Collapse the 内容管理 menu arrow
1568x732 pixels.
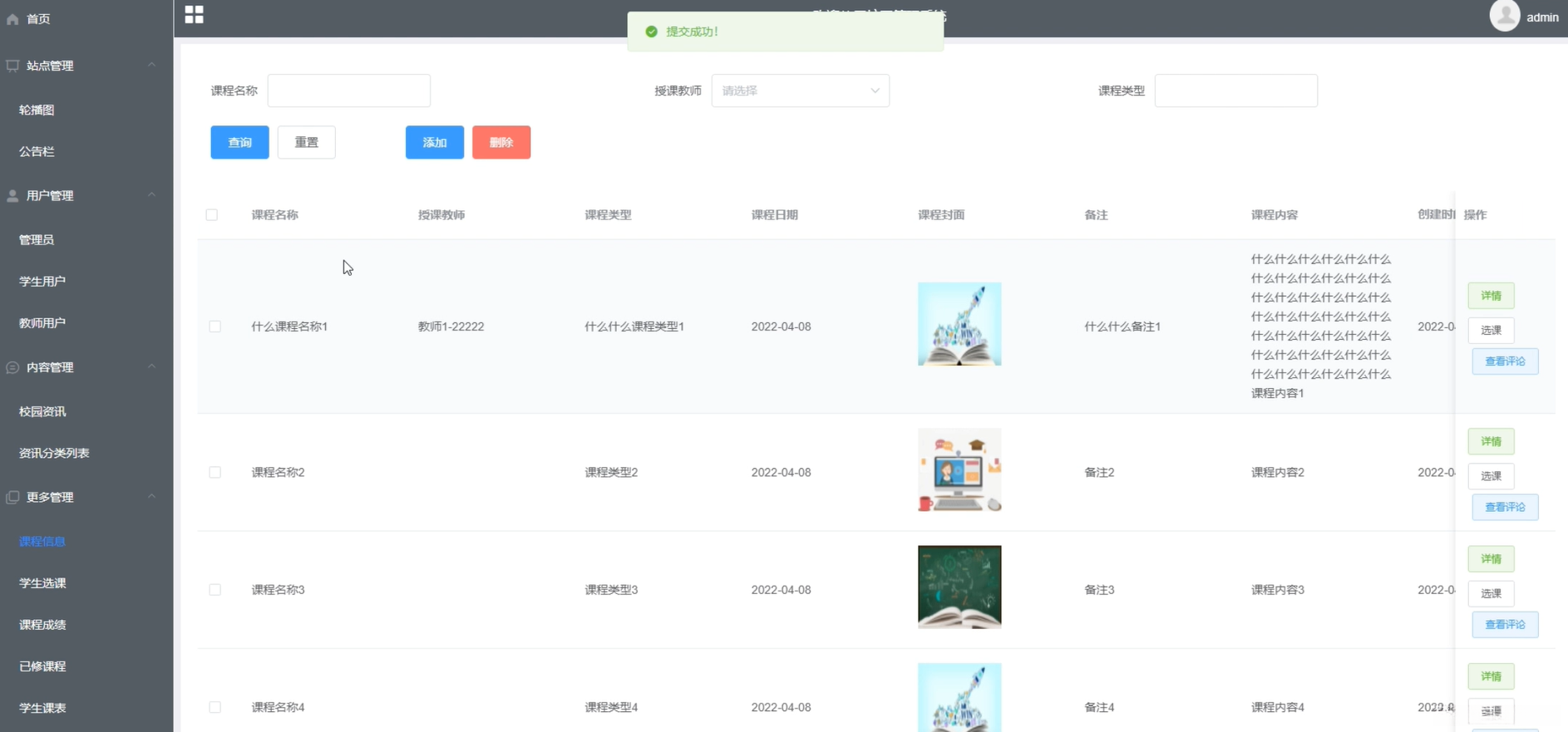point(151,366)
